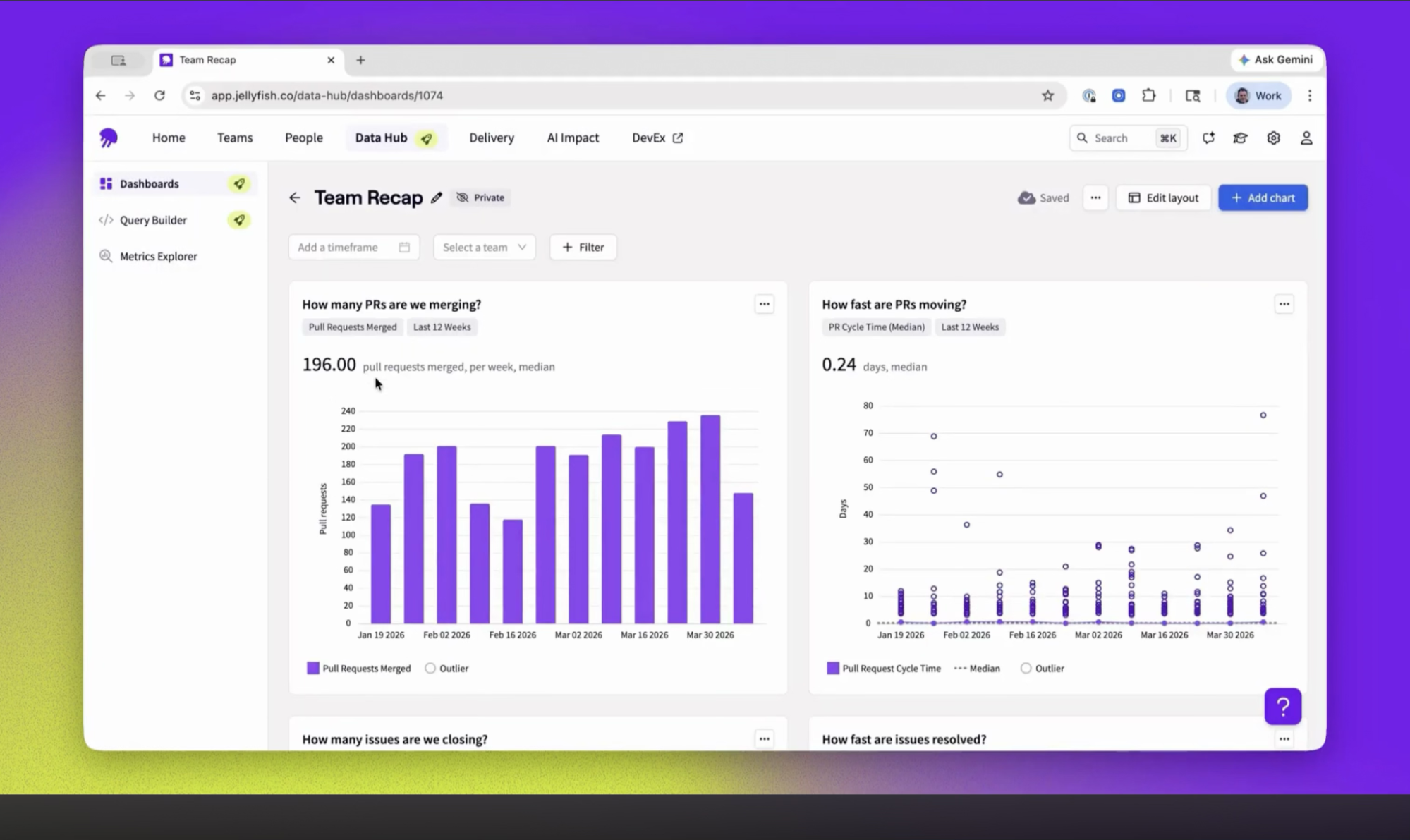Open the browser extensions puzzle icon
1410x840 pixels.
pyautogui.click(x=1148, y=95)
